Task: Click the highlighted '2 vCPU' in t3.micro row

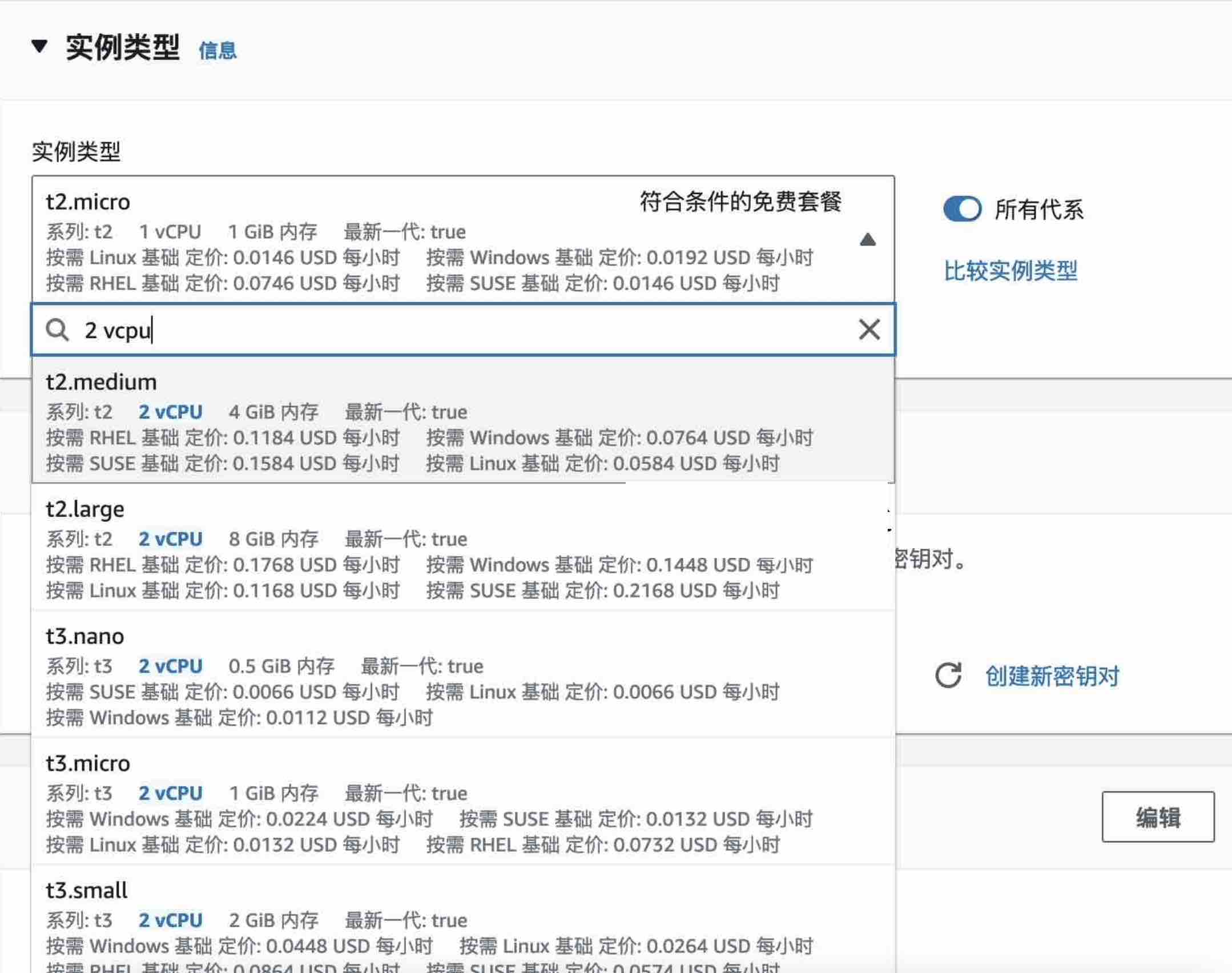Action: (x=170, y=793)
